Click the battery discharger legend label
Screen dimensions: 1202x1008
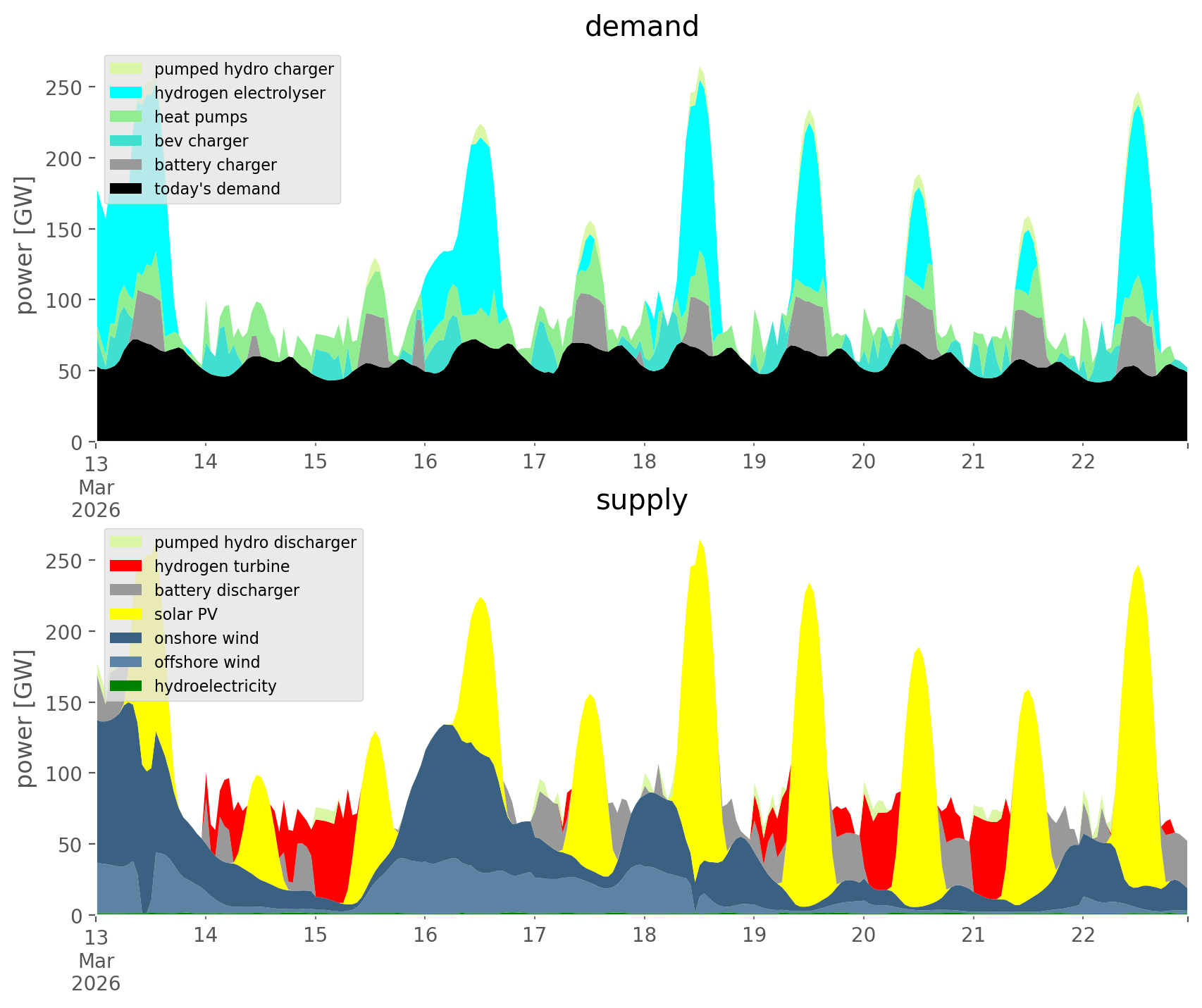point(226,590)
